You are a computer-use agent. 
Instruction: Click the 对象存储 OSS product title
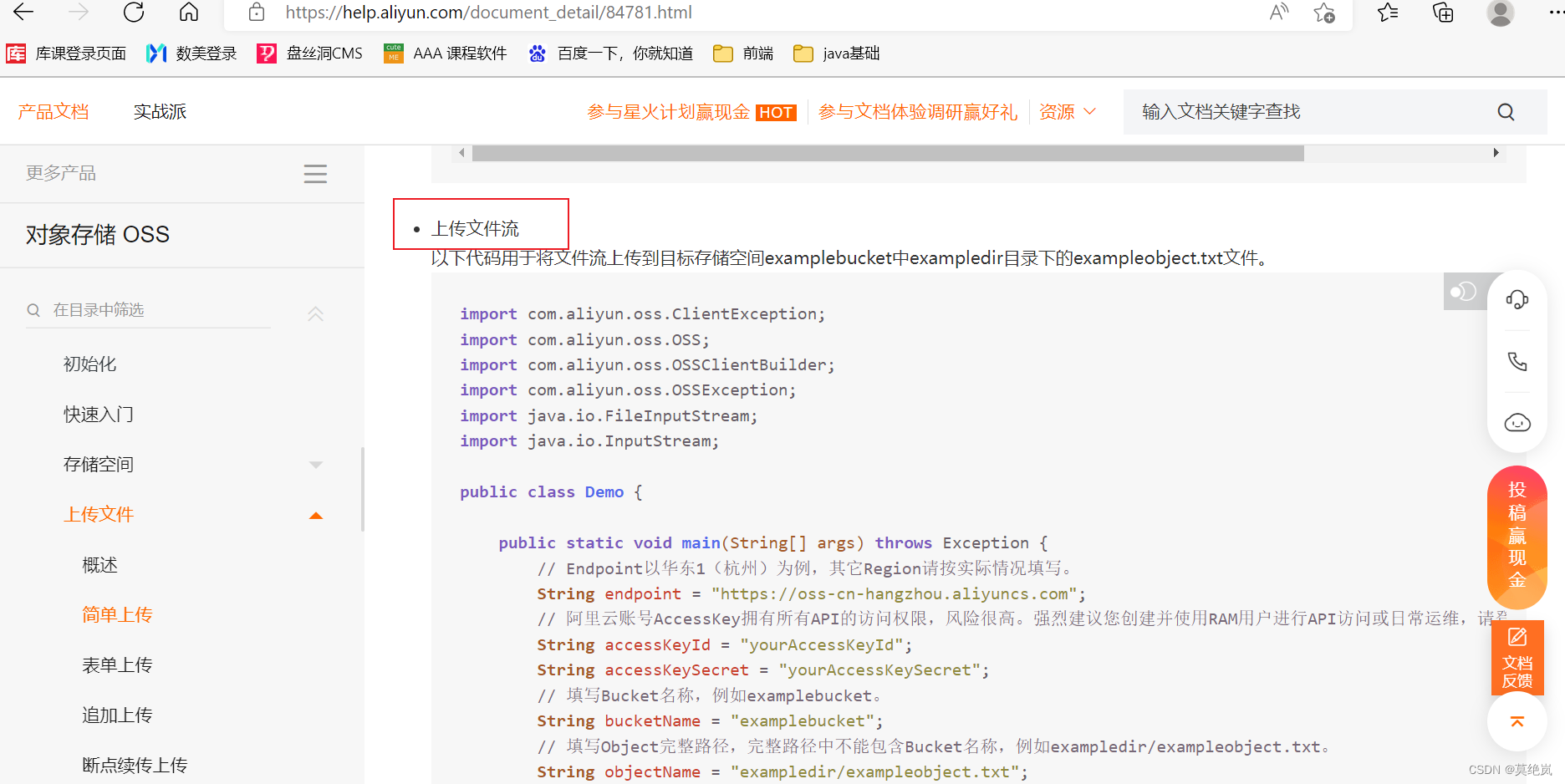[98, 235]
